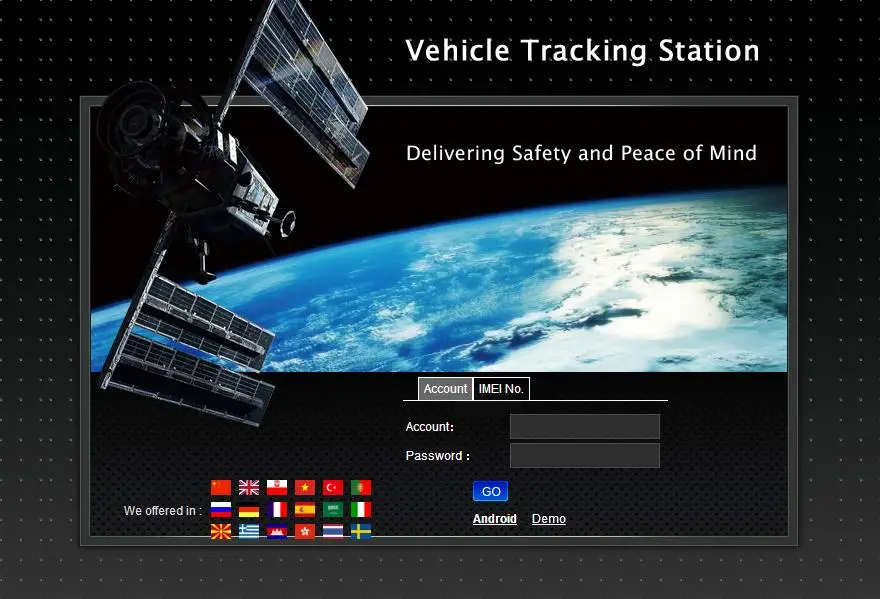This screenshot has width=880, height=599.
Task: Choose the Spanish flag language
Action: click(305, 509)
